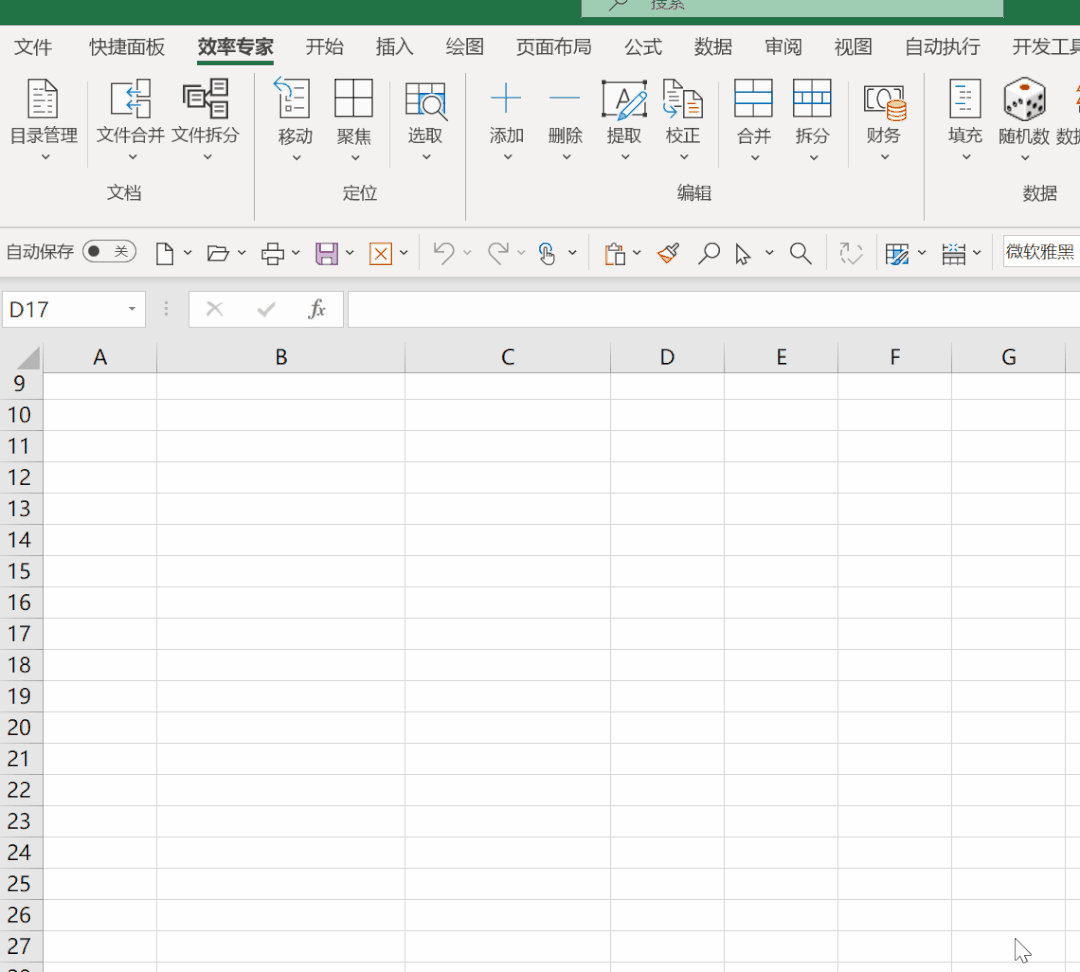Click the fx insert function button
This screenshot has height=972, width=1080.
coord(317,310)
